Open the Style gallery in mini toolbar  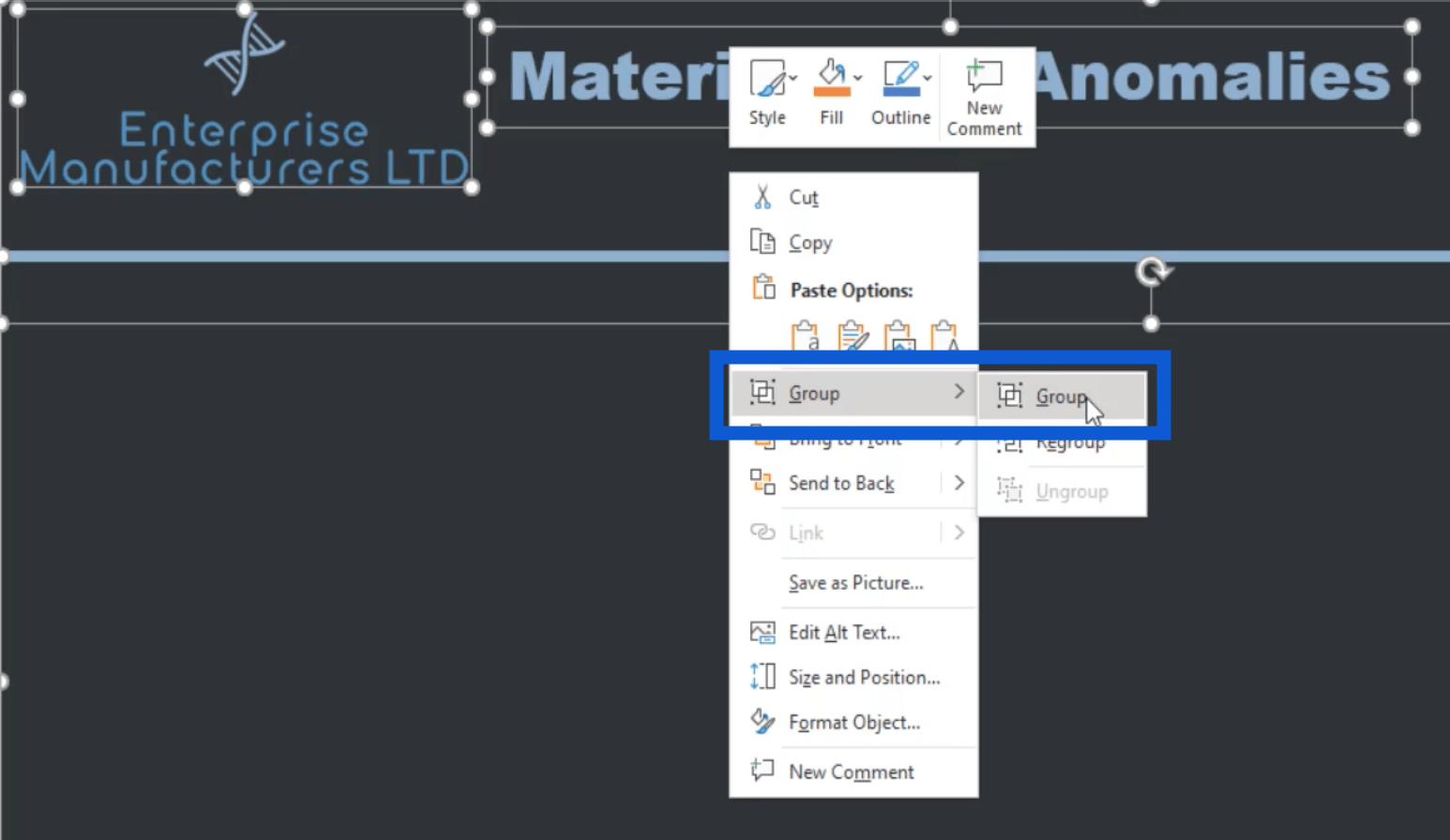[x=767, y=92]
